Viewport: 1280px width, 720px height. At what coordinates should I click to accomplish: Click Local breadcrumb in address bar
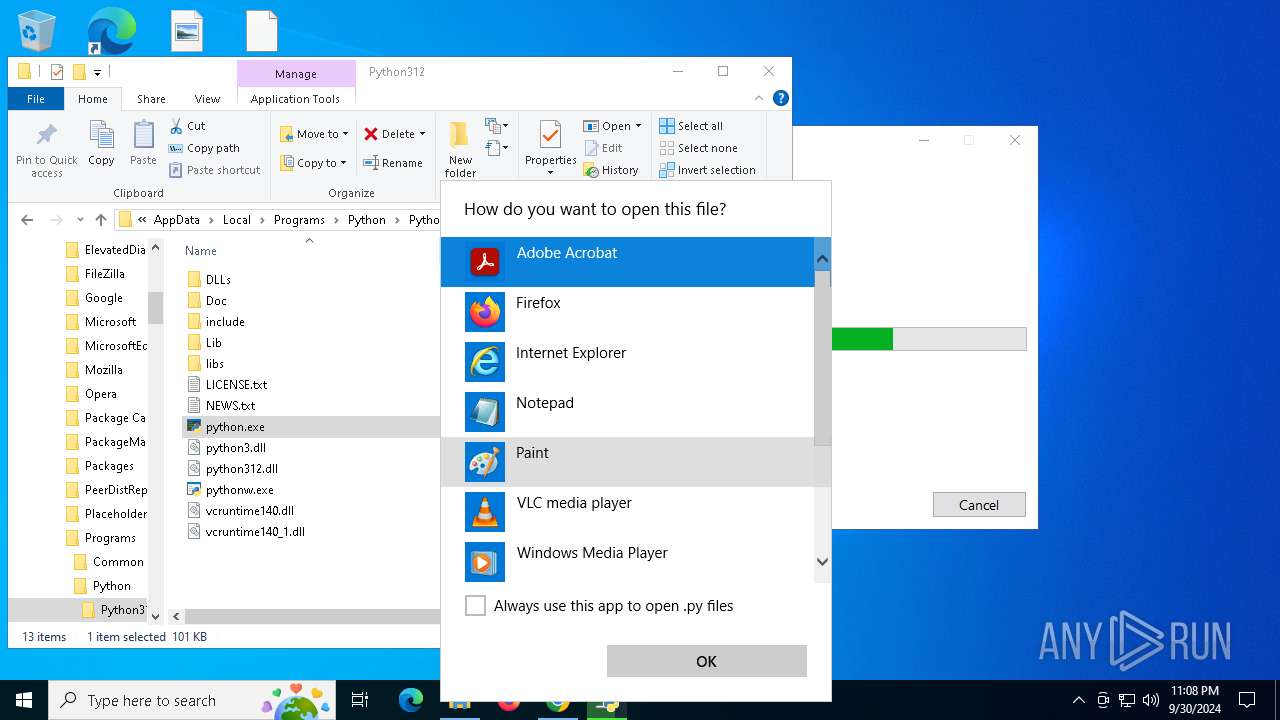(237, 220)
